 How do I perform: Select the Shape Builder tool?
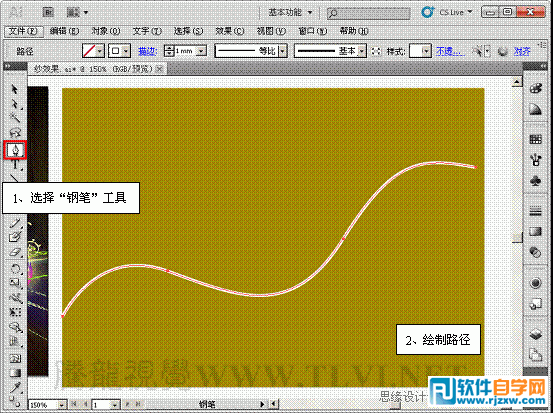[x=15, y=327]
